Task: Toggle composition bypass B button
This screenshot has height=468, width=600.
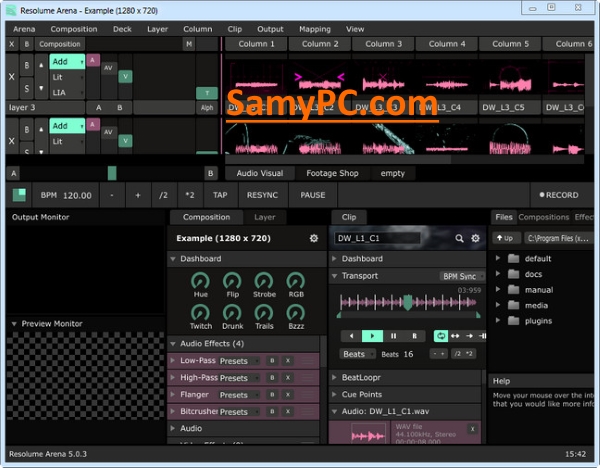Action: tap(27, 44)
